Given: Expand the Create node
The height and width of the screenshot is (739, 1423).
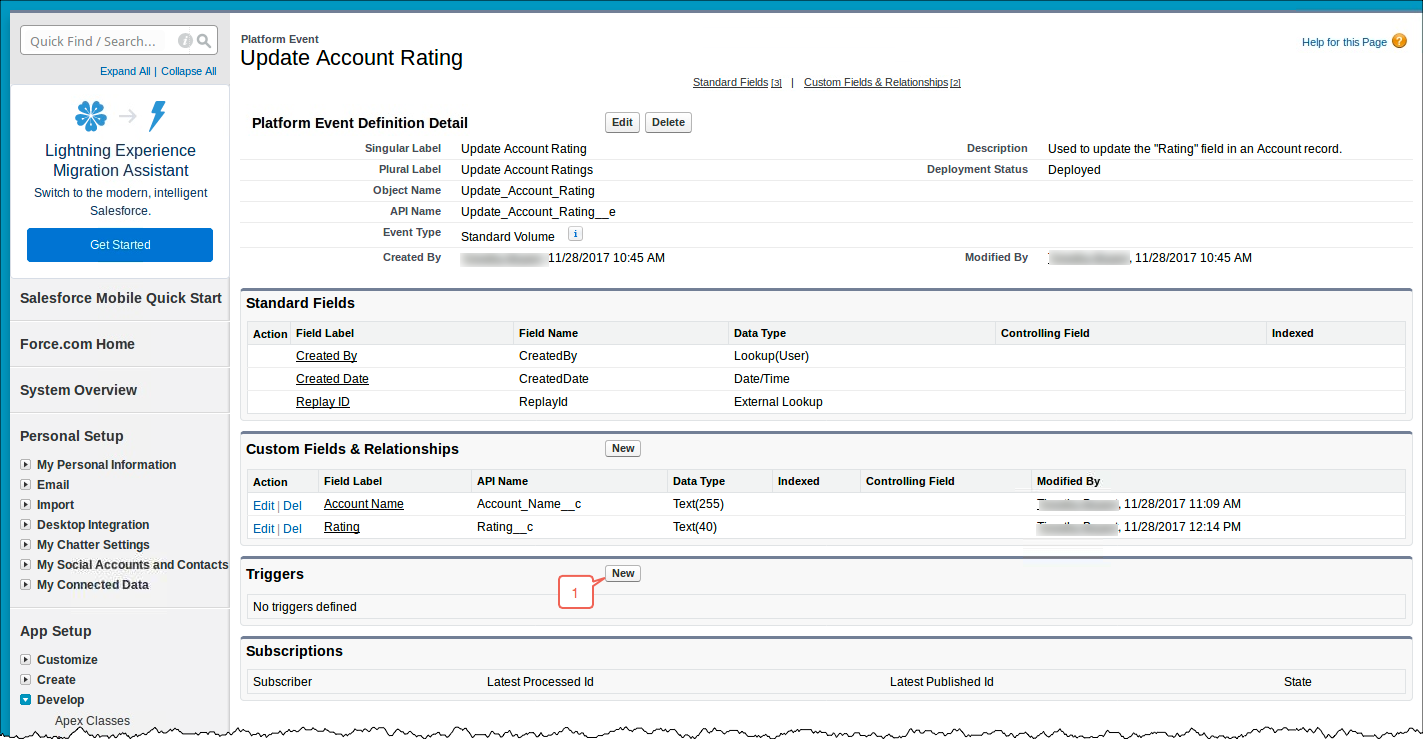Looking at the screenshot, I should click(26, 680).
